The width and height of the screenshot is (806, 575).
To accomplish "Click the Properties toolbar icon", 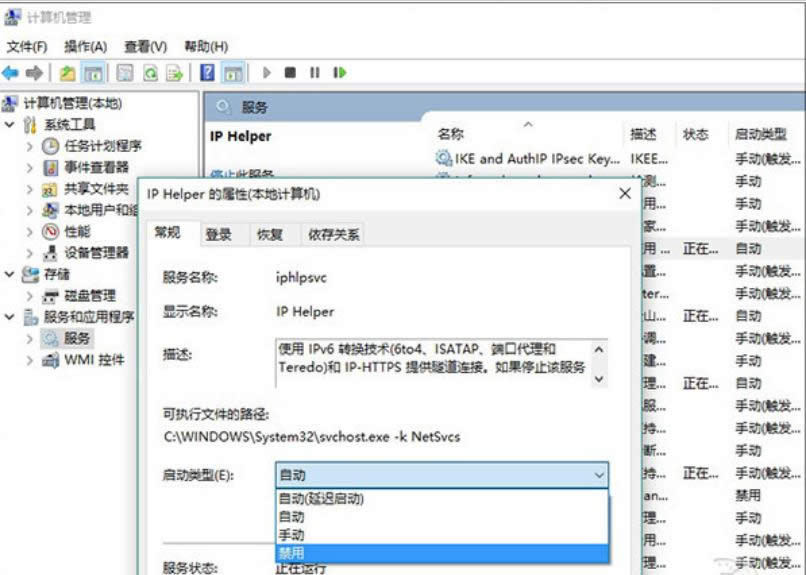I will pos(125,73).
